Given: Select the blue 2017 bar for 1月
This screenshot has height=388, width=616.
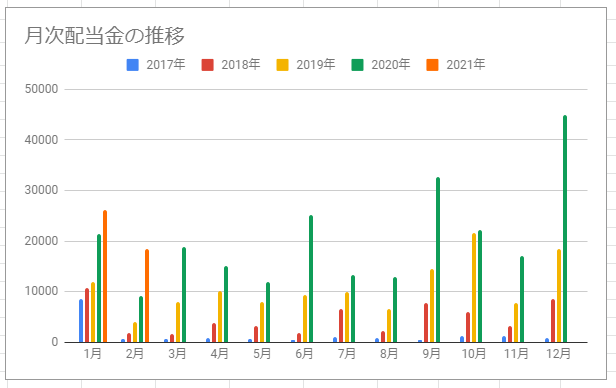Looking at the screenshot, I should click(81, 320).
